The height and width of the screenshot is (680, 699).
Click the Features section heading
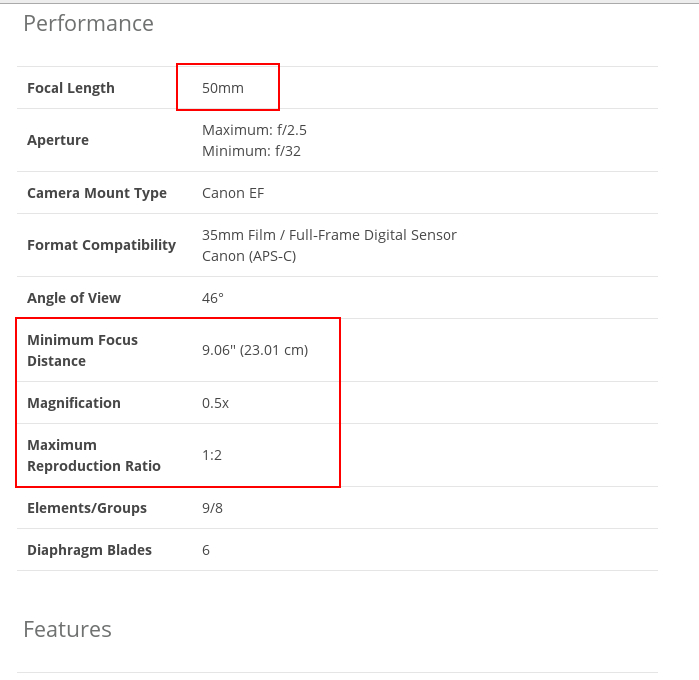tap(67, 629)
